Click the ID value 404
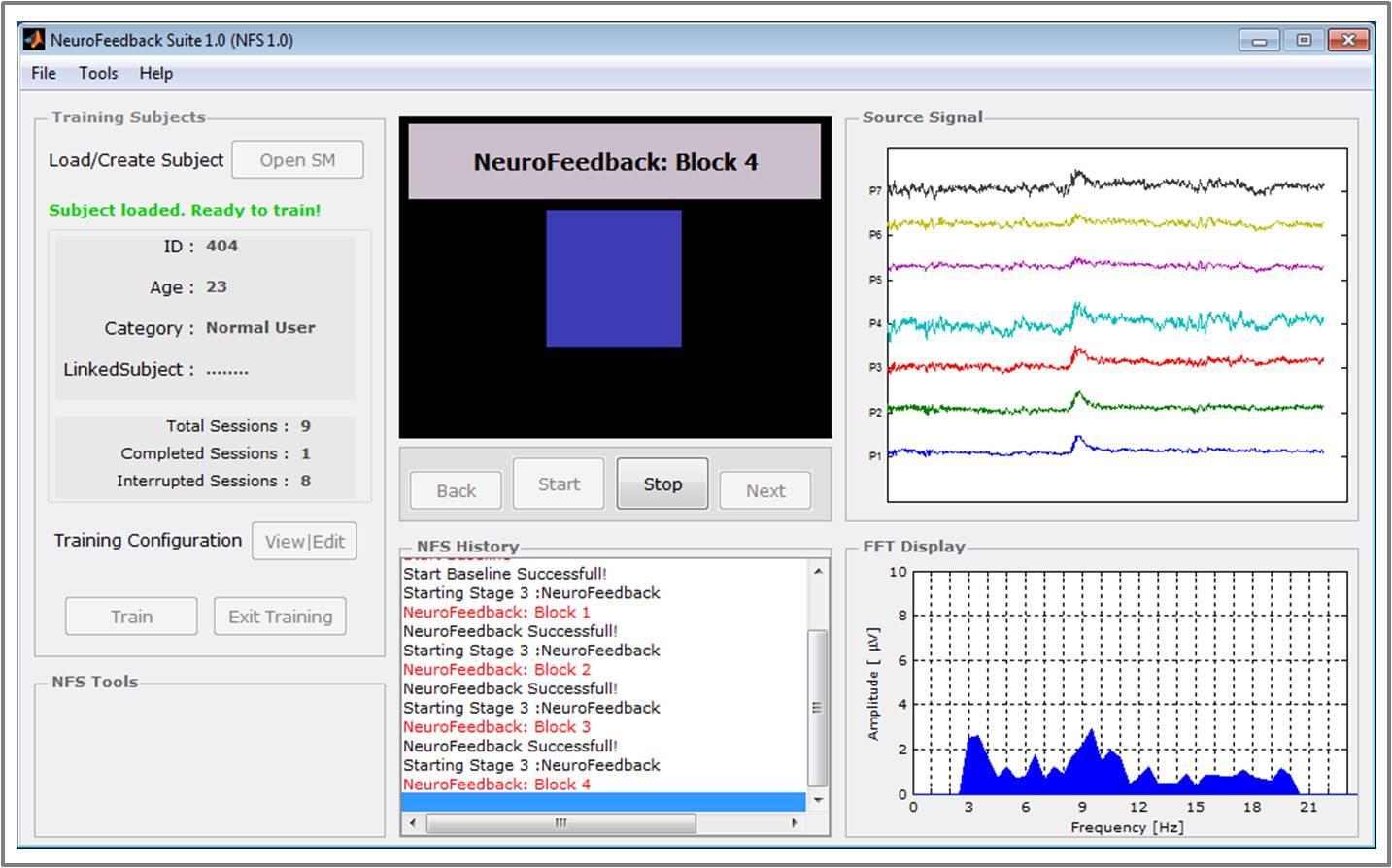Screen dimensions: 1392x868 (x=221, y=246)
